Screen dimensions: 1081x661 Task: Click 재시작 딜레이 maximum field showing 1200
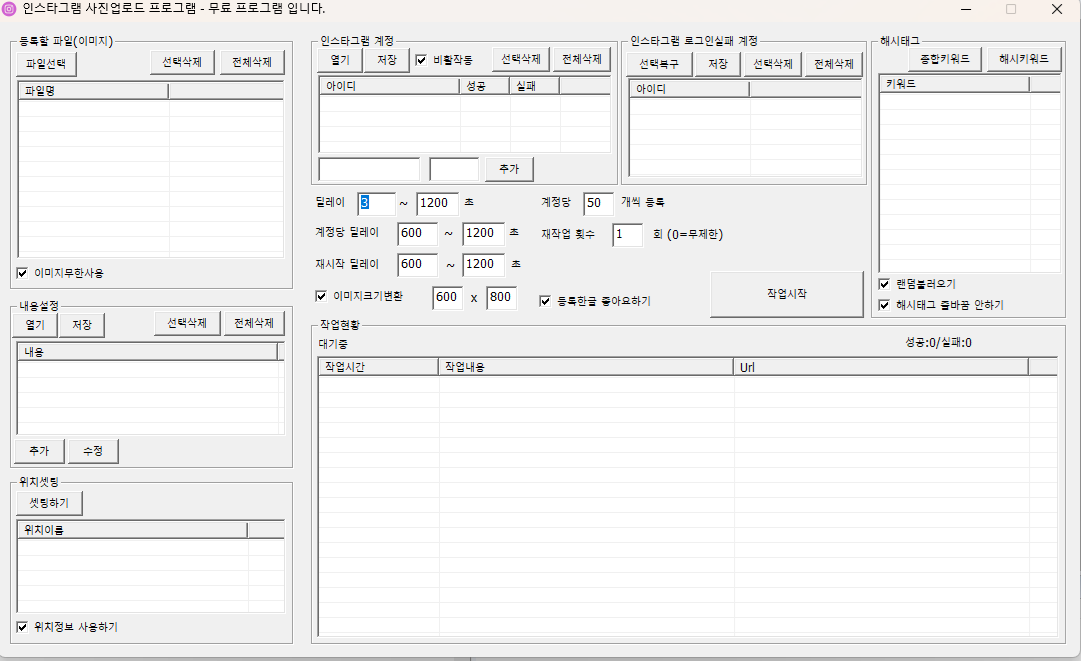(x=483, y=264)
